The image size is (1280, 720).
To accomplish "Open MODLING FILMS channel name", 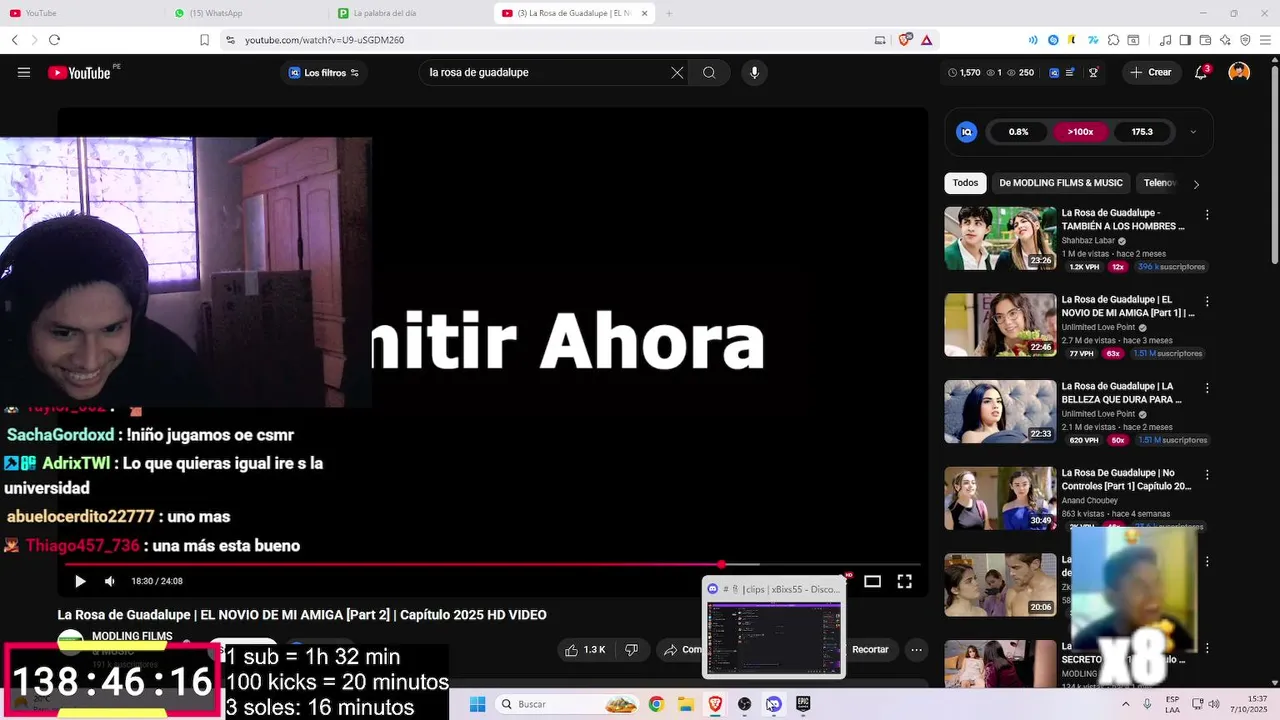I will point(132,636).
